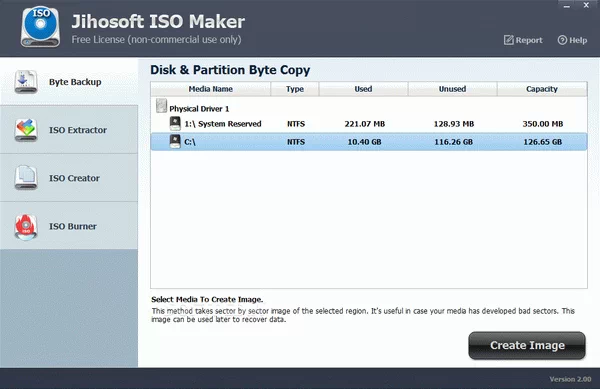This screenshot has height=389, width=600.
Task: Minimize the ISO Maker window
Action: 567,6
